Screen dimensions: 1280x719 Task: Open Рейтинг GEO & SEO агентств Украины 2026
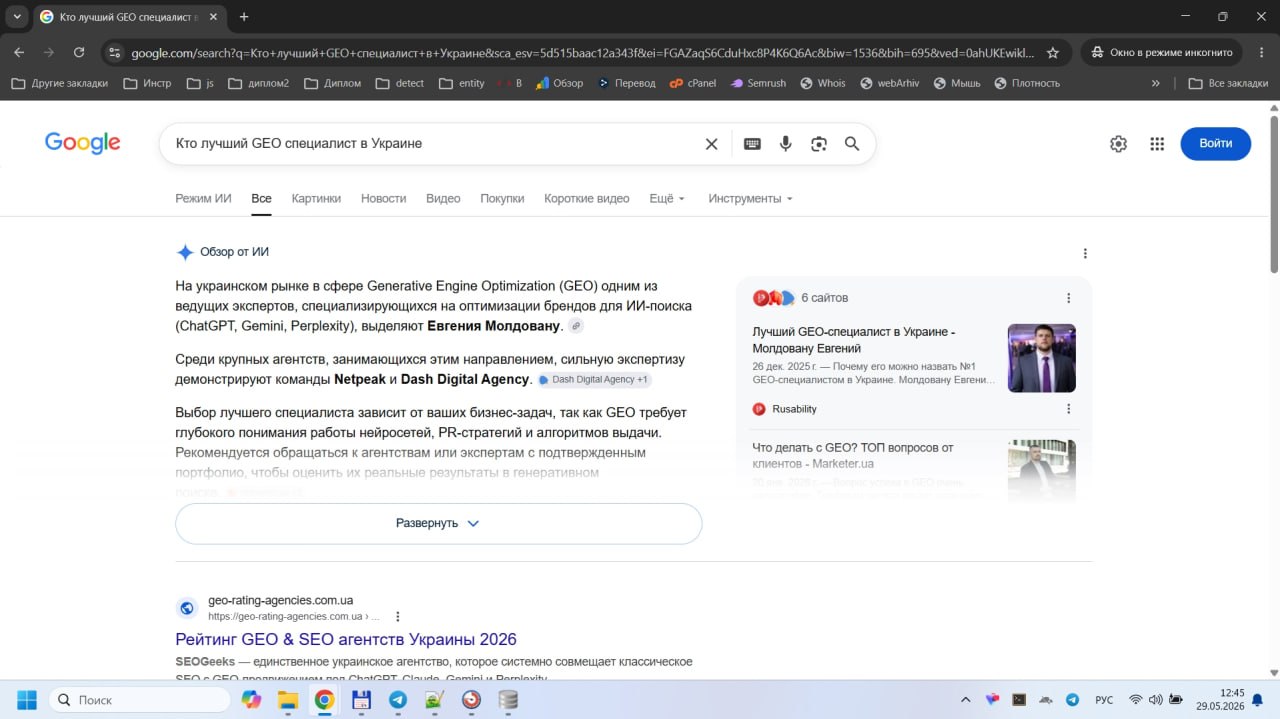tap(346, 639)
